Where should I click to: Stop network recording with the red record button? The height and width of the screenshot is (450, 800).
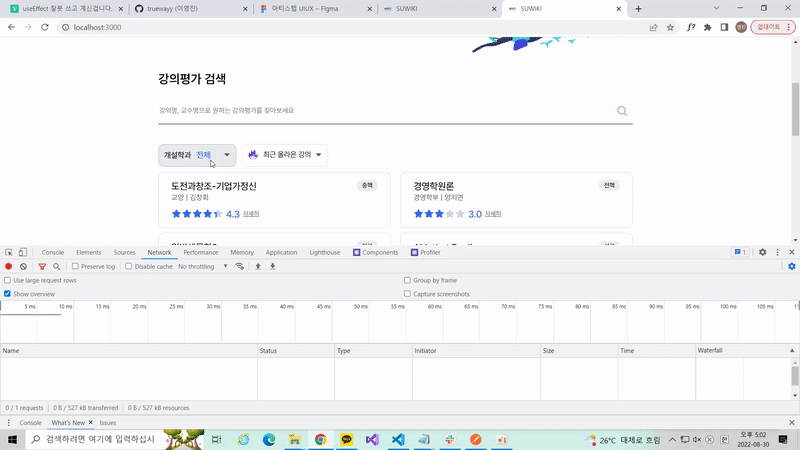click(x=9, y=266)
